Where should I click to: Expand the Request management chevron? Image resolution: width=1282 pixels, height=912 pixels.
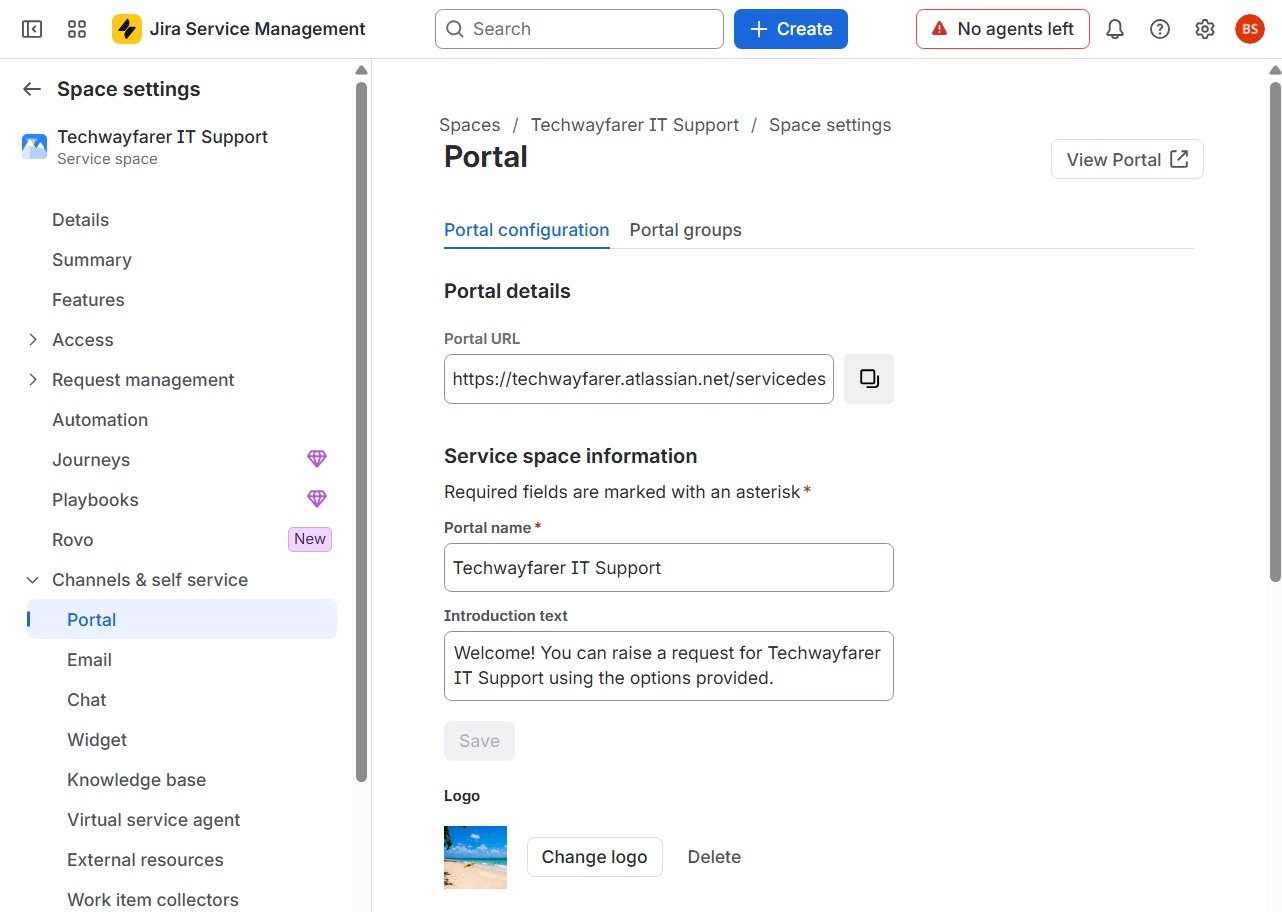[33, 380]
